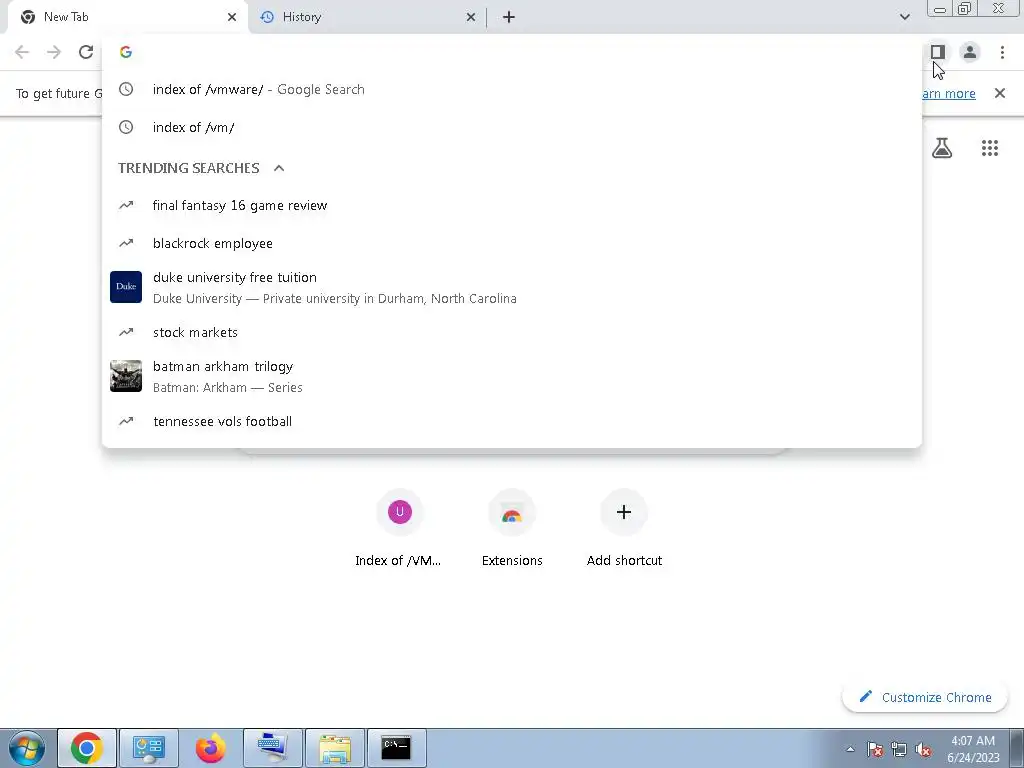Click the network tray icon
The width and height of the screenshot is (1024, 768).
click(x=899, y=750)
